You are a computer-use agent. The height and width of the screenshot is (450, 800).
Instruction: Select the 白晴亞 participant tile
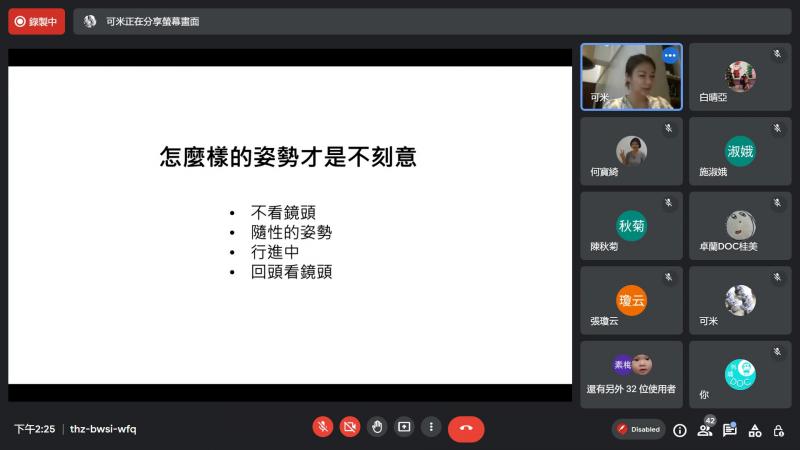(x=740, y=77)
